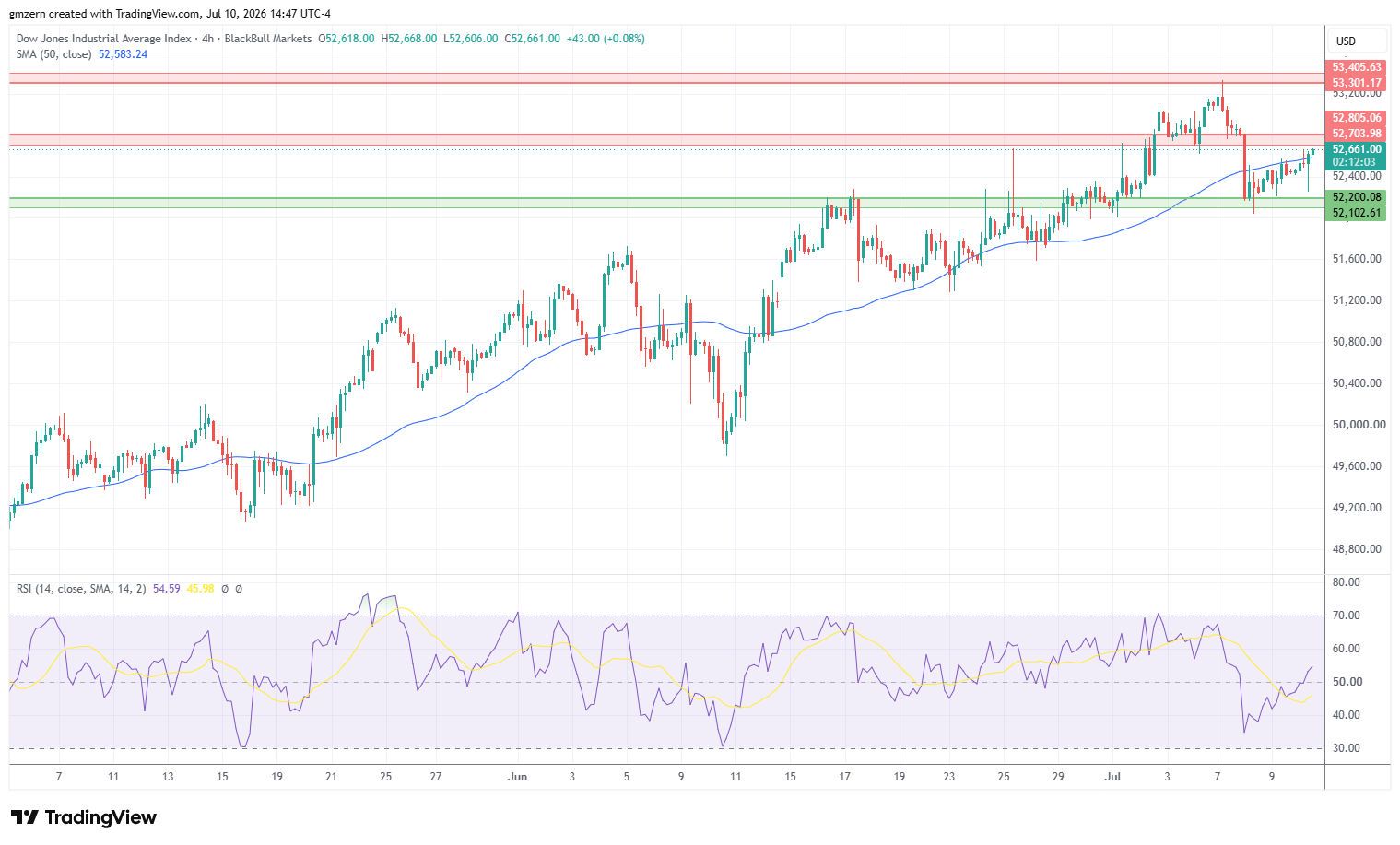Viewport: 1400px width, 845px height.
Task: Click the 21 date label on the time axis
Action: click(332, 777)
